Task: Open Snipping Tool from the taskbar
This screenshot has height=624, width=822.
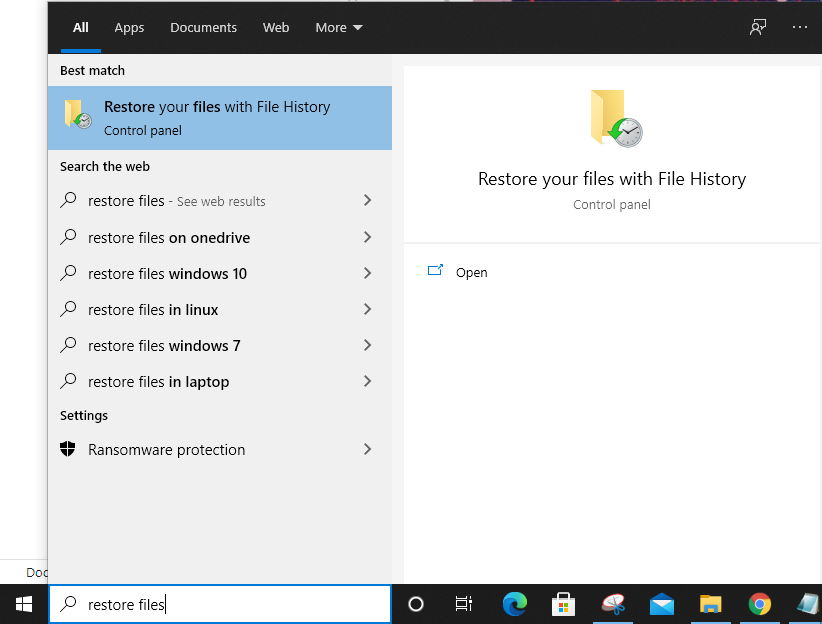Action: coord(613,604)
